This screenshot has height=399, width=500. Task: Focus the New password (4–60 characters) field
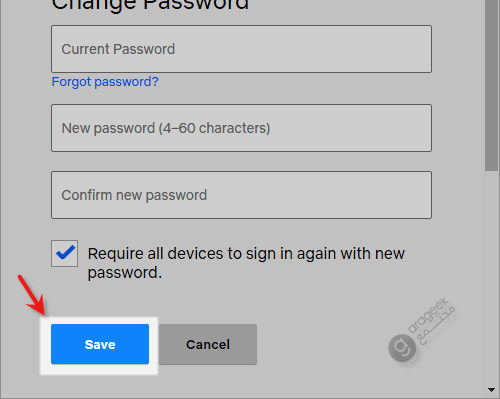[x=241, y=128]
